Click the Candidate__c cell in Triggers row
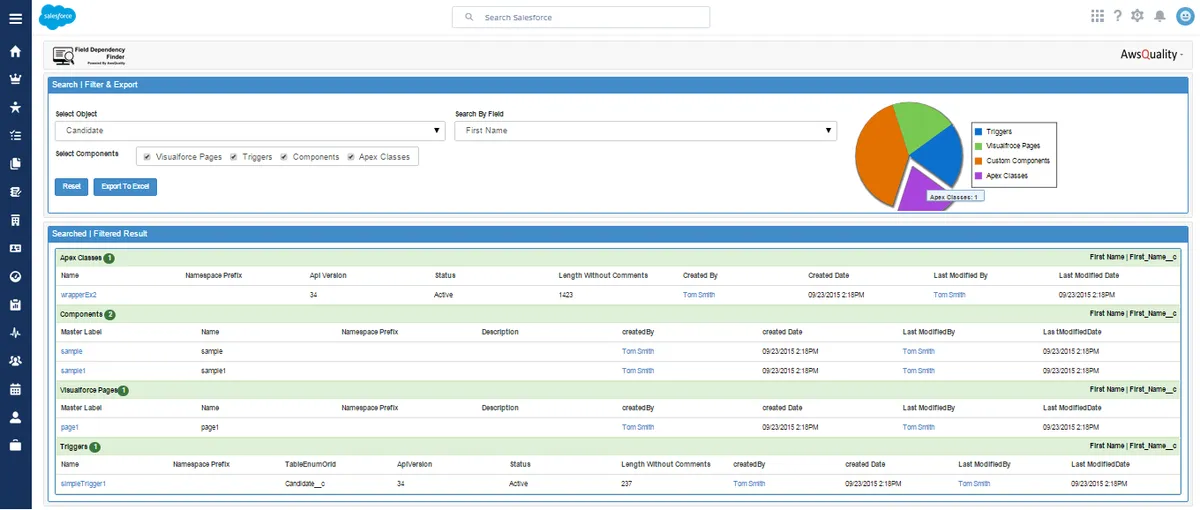Screen dimensions: 1200x510 coord(306,483)
